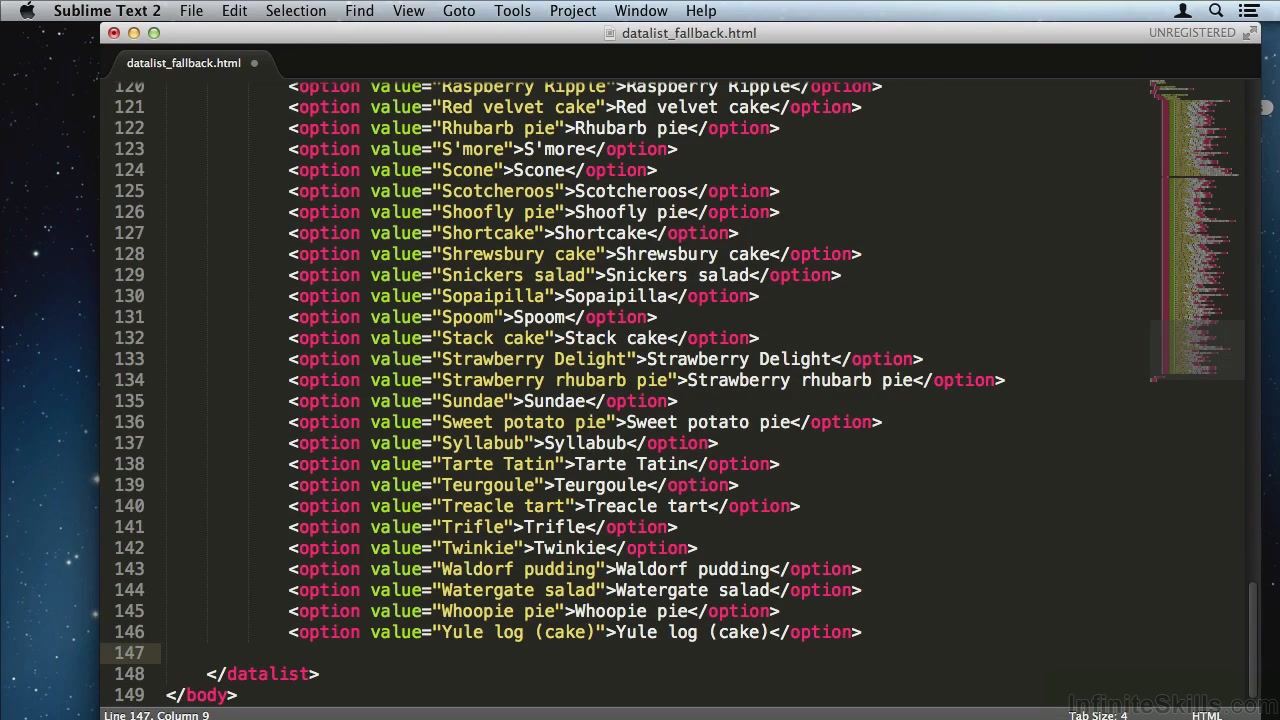Open the Window menu
Viewport: 1280px width, 720px height.
(641, 11)
